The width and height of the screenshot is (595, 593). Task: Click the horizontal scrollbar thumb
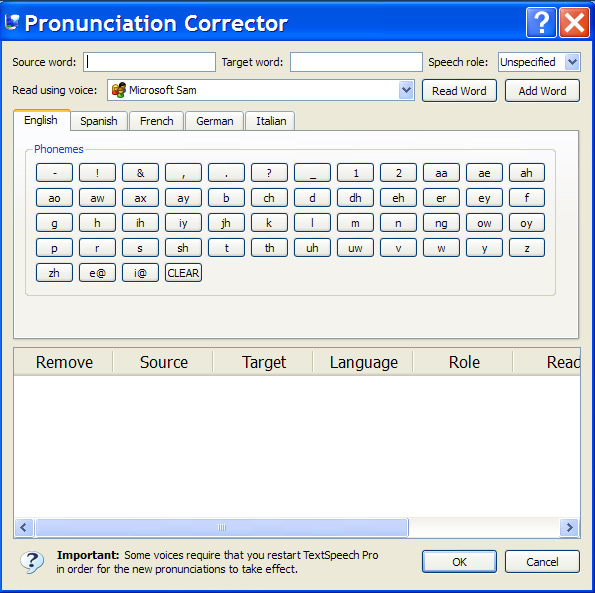click(222, 527)
